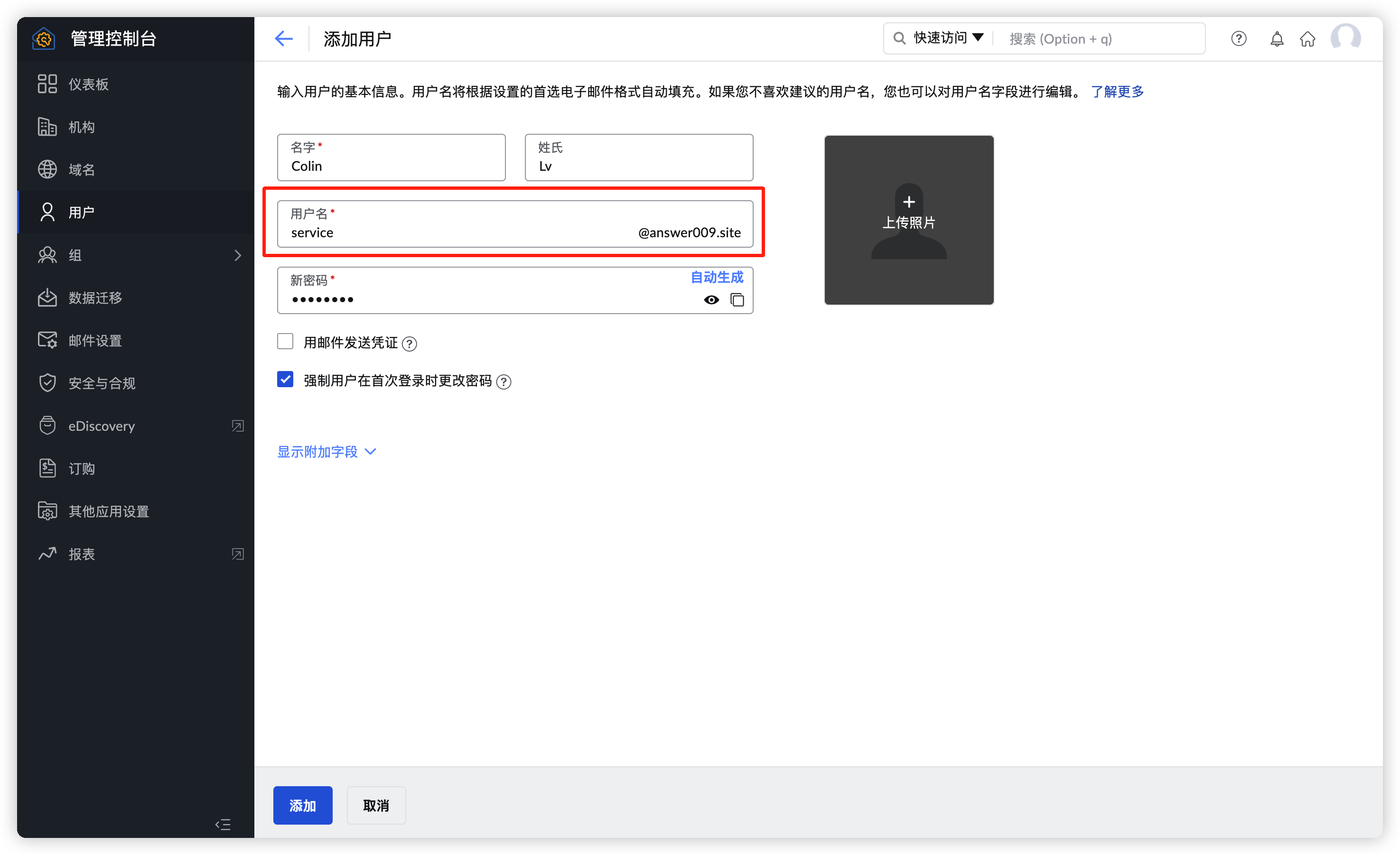Open the help question mark icon
Screen dimensions: 1400x855
click(x=1239, y=38)
